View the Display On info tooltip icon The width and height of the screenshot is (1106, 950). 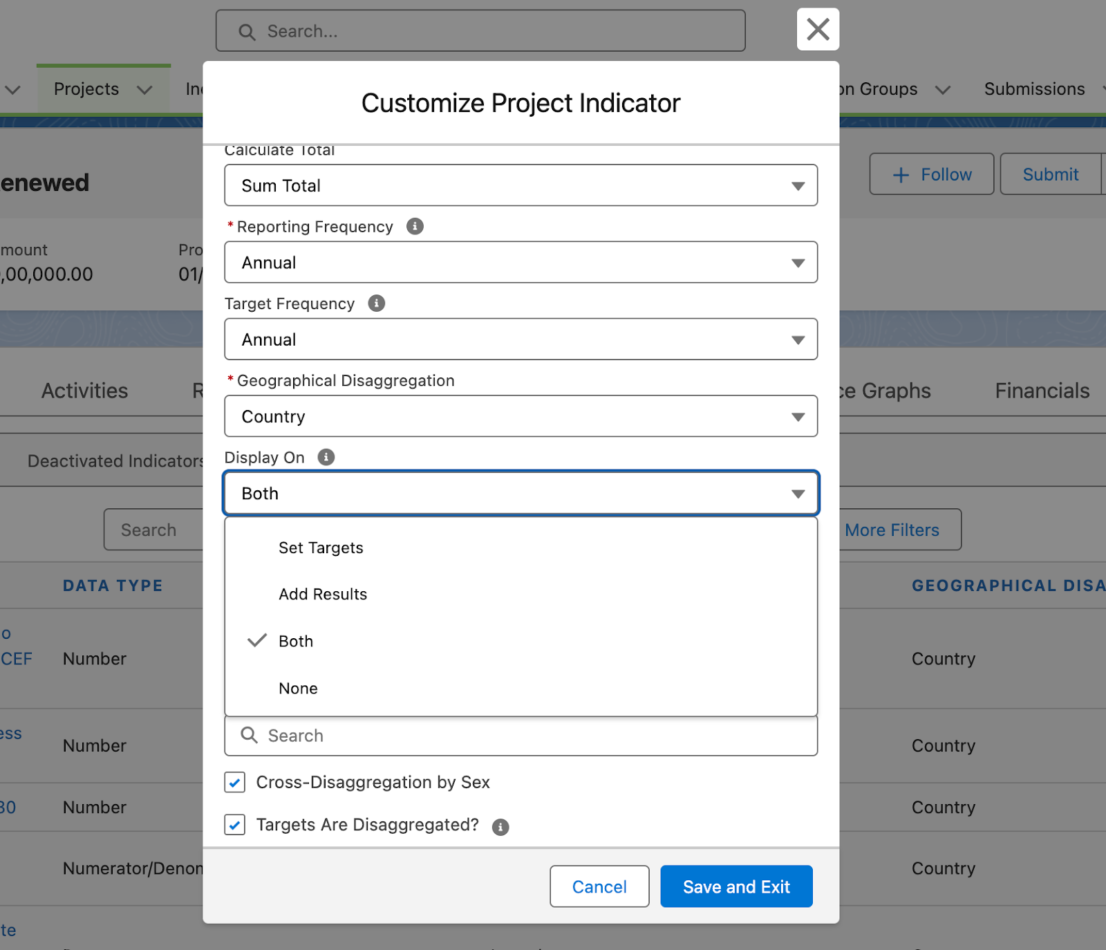pos(325,457)
